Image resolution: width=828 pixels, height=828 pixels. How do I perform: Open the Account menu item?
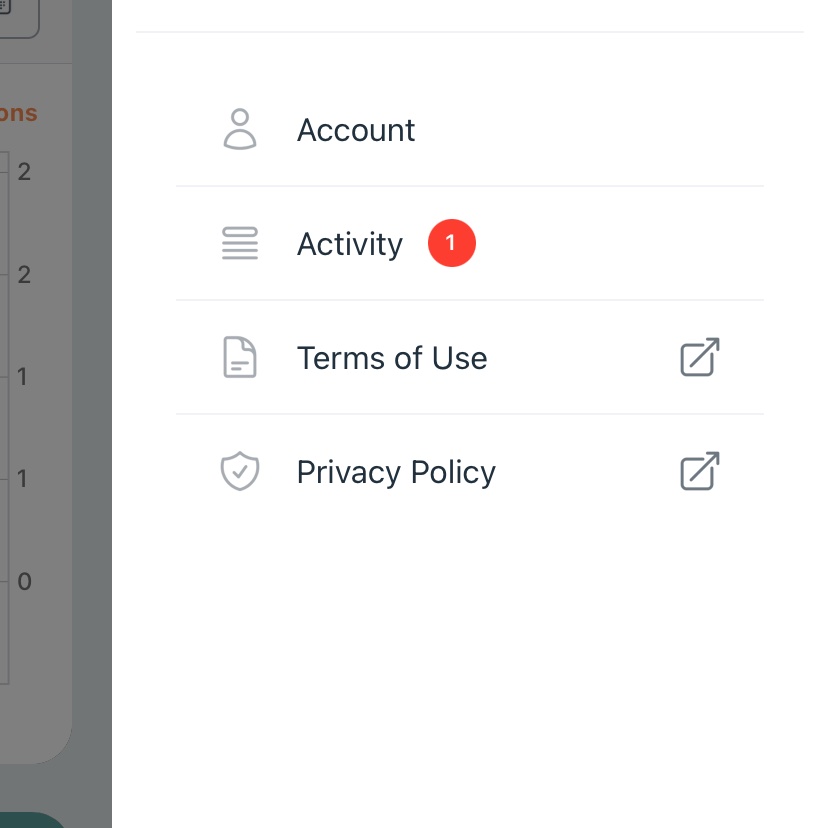356,130
